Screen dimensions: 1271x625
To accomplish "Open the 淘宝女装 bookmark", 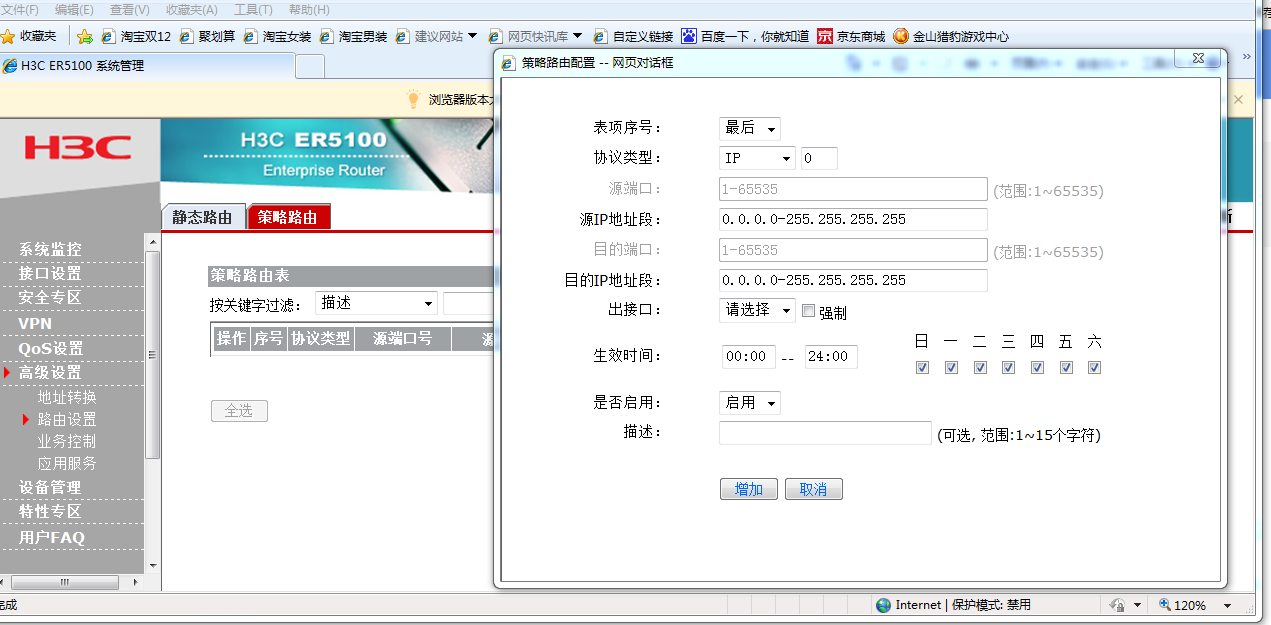I will tap(277, 36).
